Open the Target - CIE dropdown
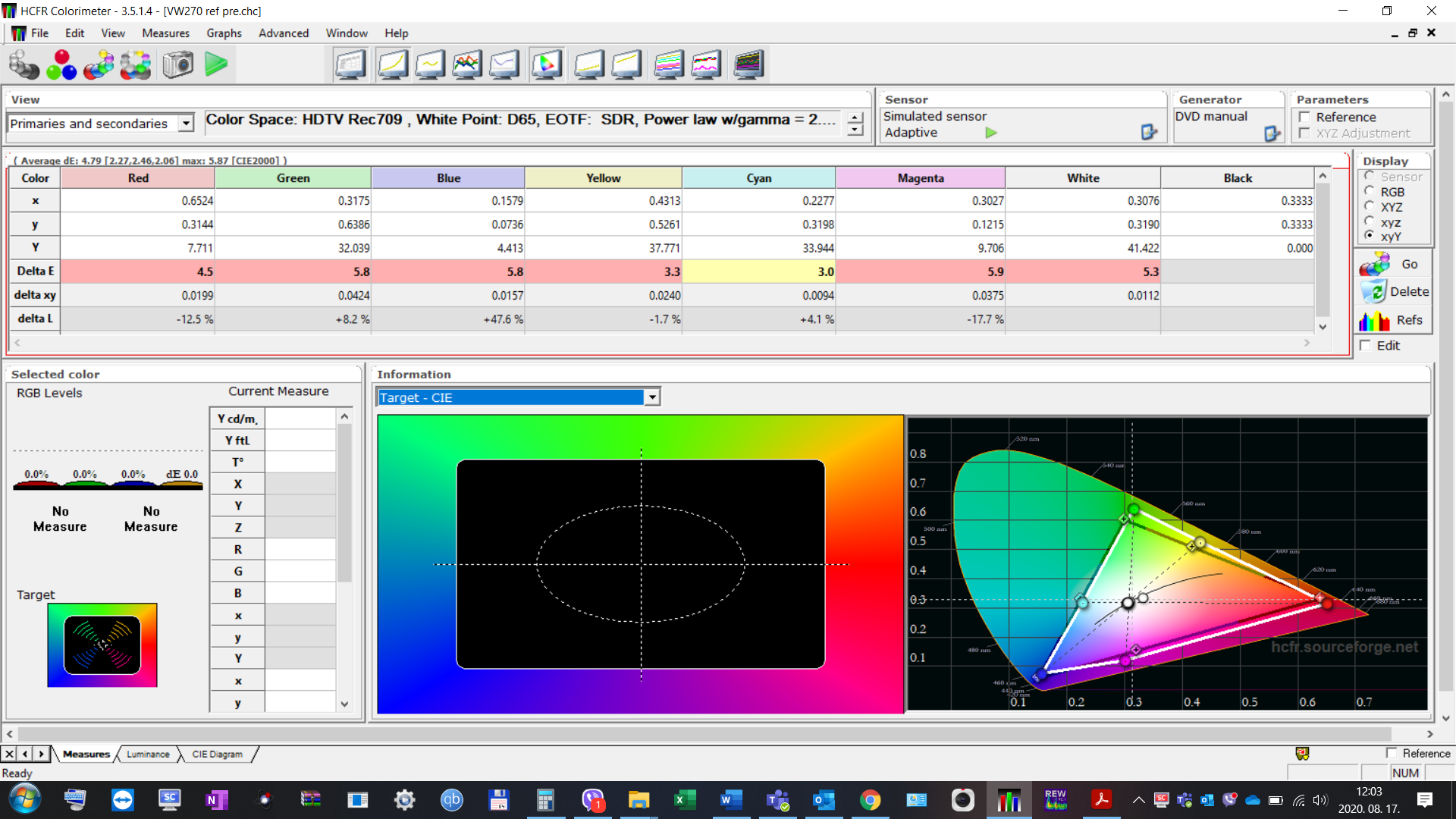The height and width of the screenshot is (819, 1456). 651,397
